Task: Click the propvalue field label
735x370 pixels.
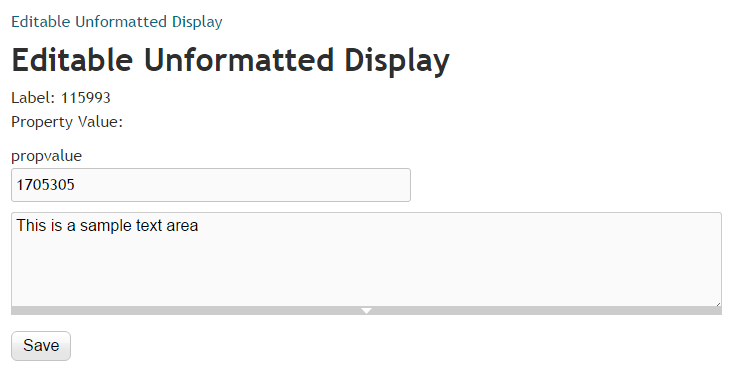Action: click(46, 156)
